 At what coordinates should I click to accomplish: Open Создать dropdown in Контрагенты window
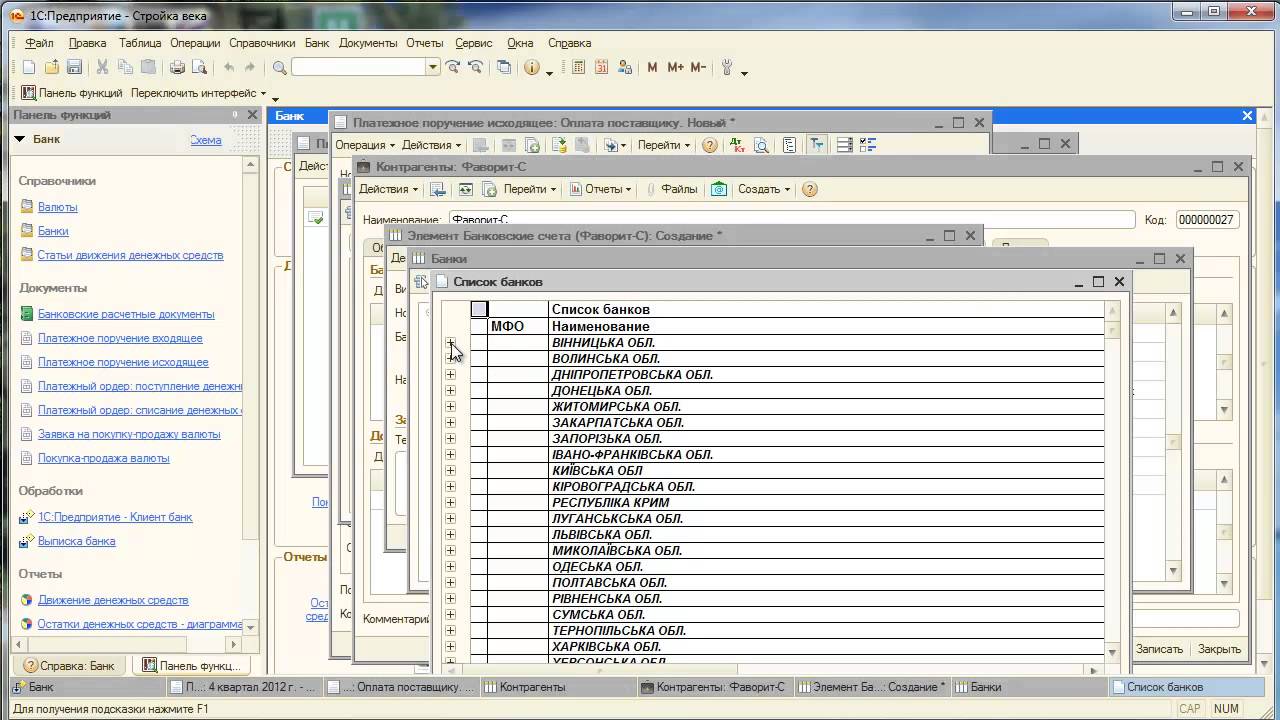[x=764, y=189]
